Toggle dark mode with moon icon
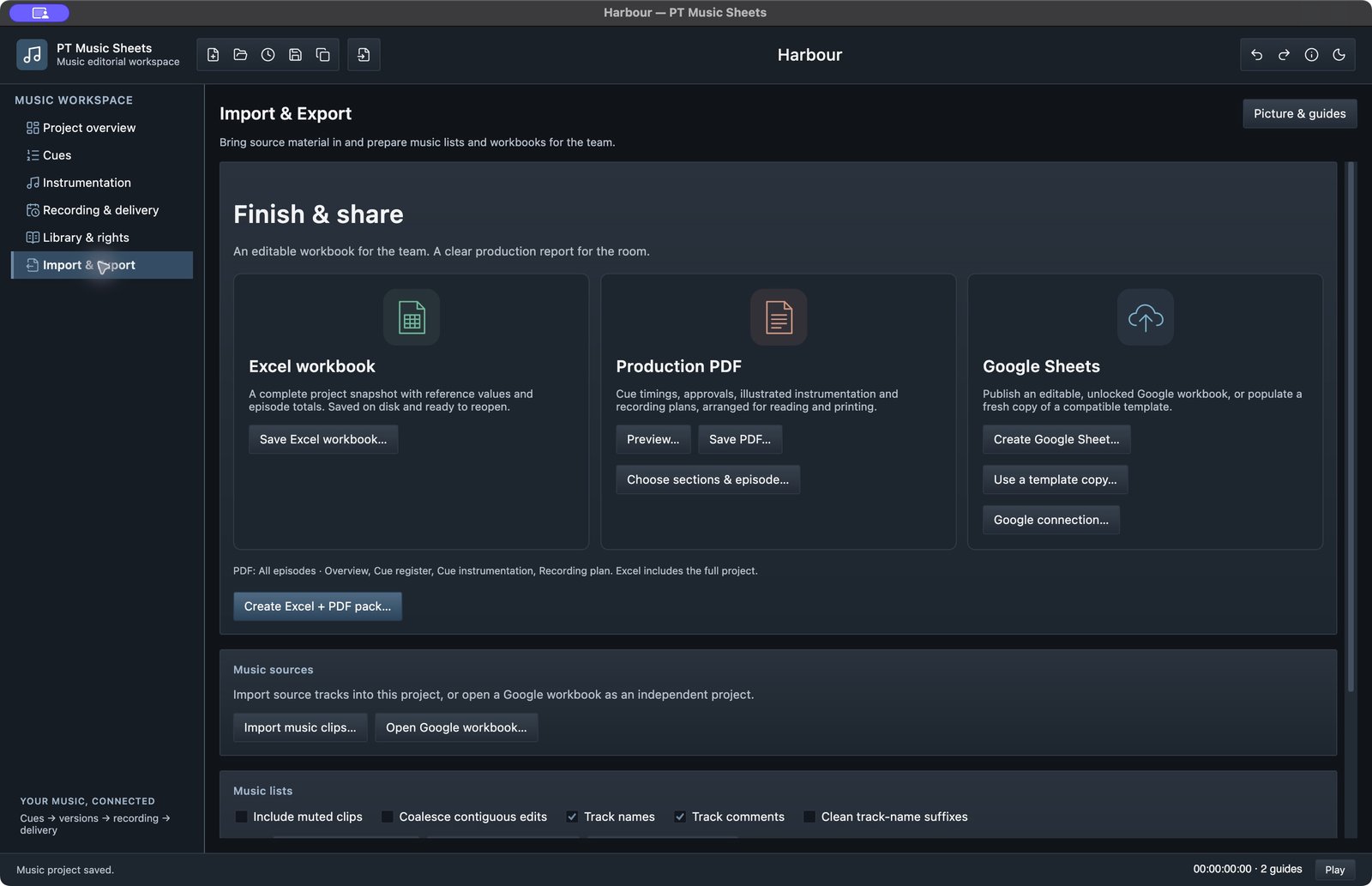 pyautogui.click(x=1339, y=55)
